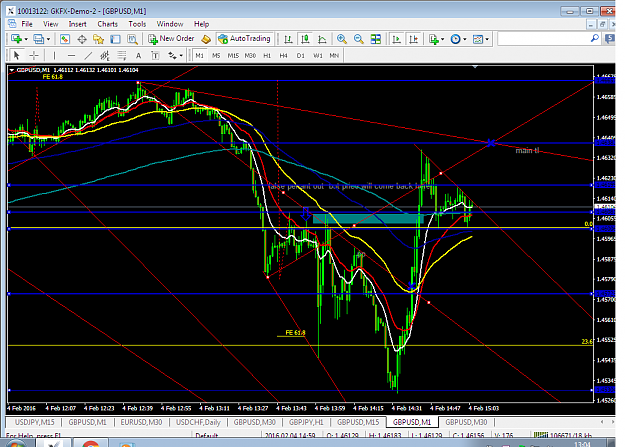Open the New Chart dropdown arrow
Image resolution: width=625 pixels, height=447 pixels.
click(26, 39)
